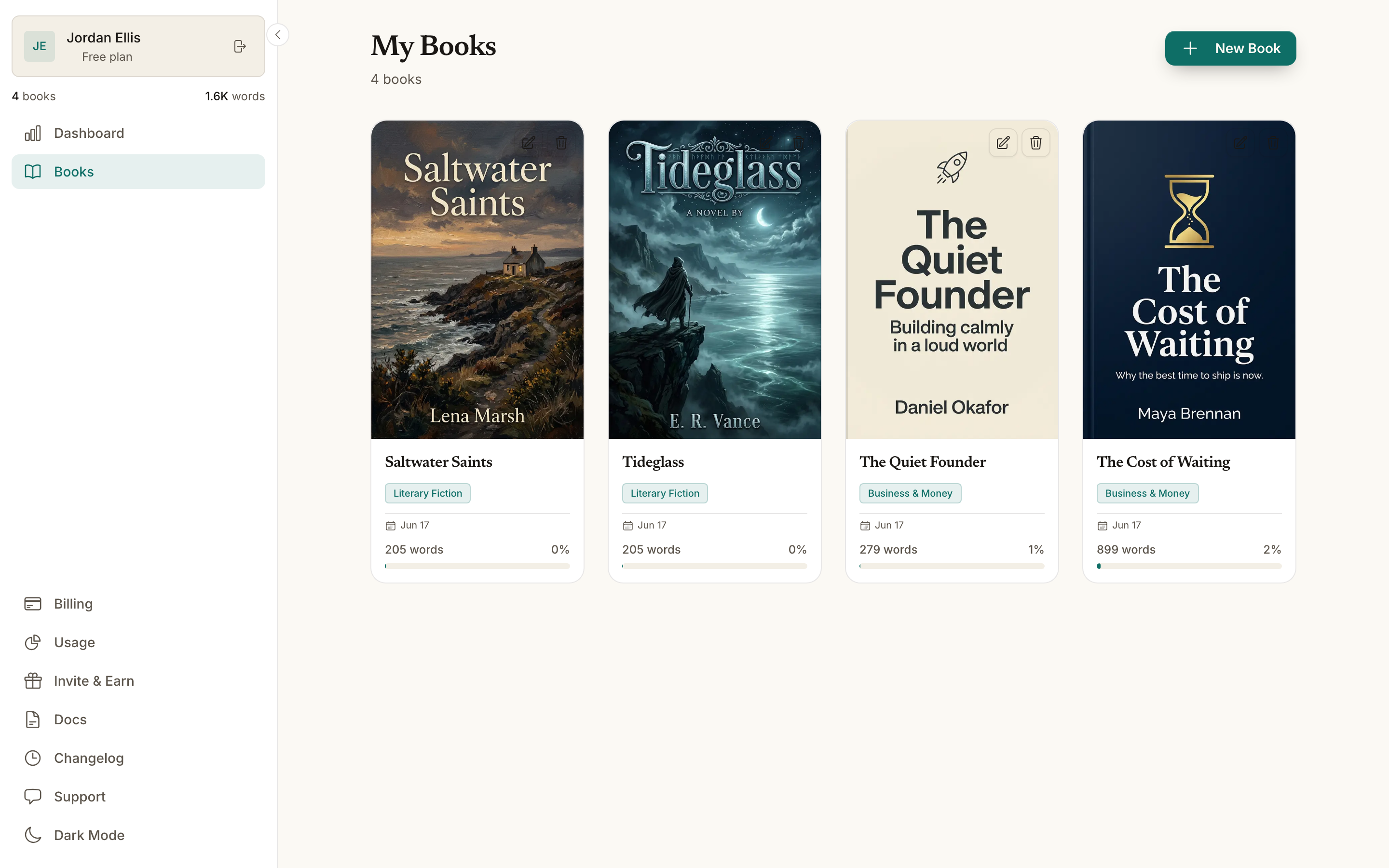This screenshot has width=1389, height=868.
Task: Click Business & Money tag on Quiet Founder
Action: pos(910,493)
